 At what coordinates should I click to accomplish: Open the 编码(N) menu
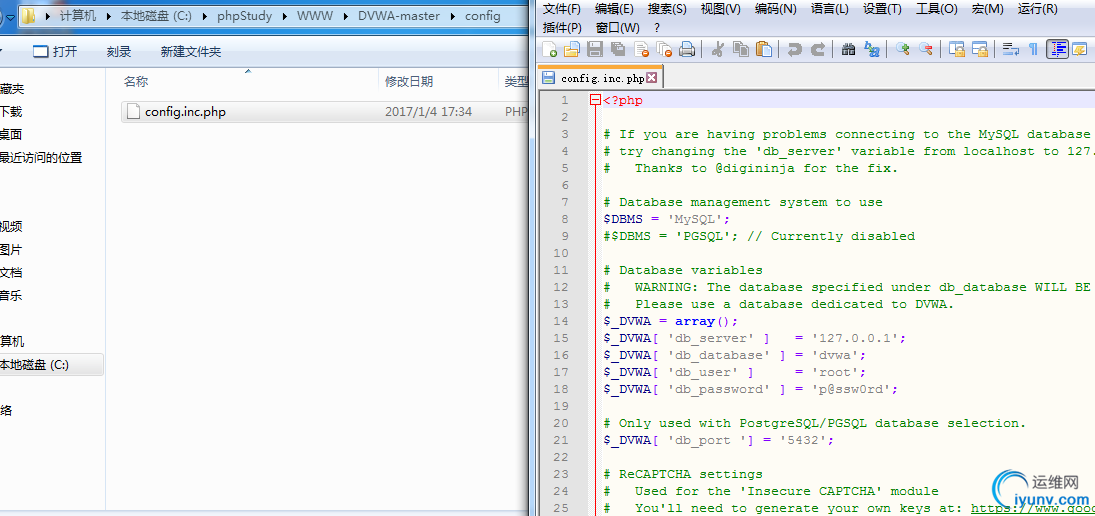point(775,9)
